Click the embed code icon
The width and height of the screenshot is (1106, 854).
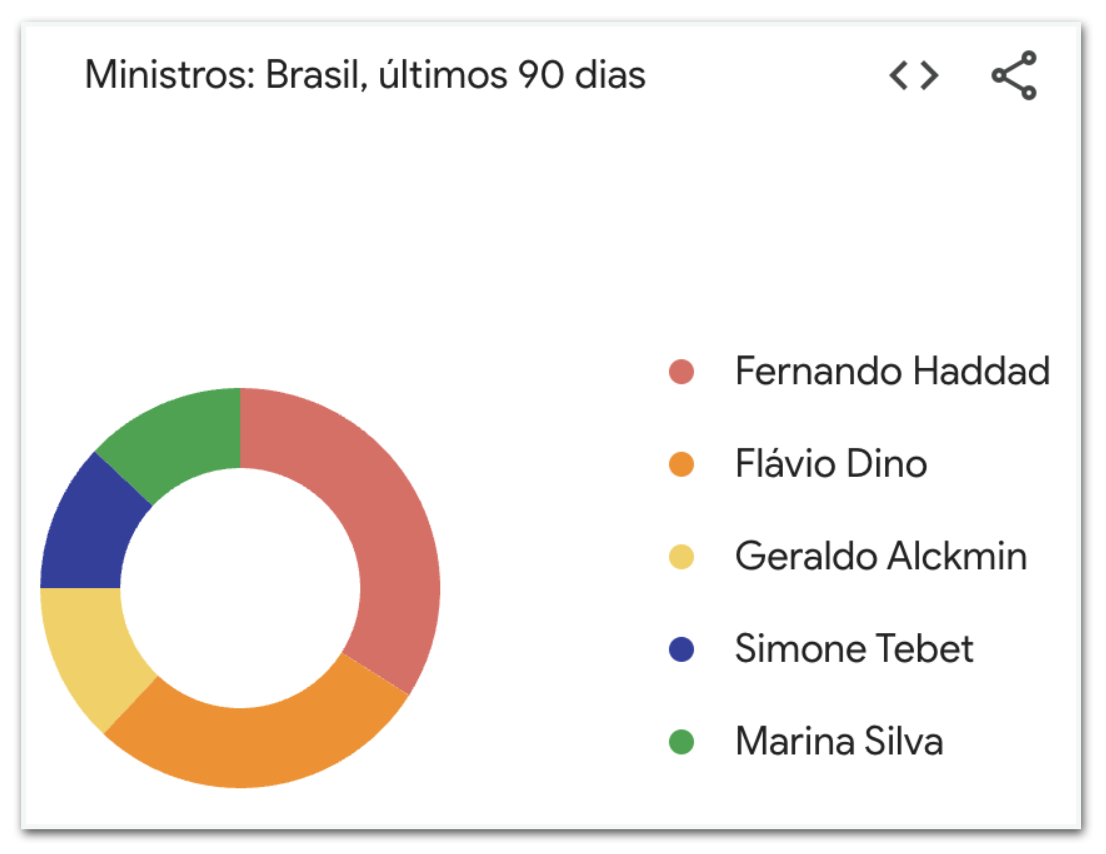click(913, 75)
